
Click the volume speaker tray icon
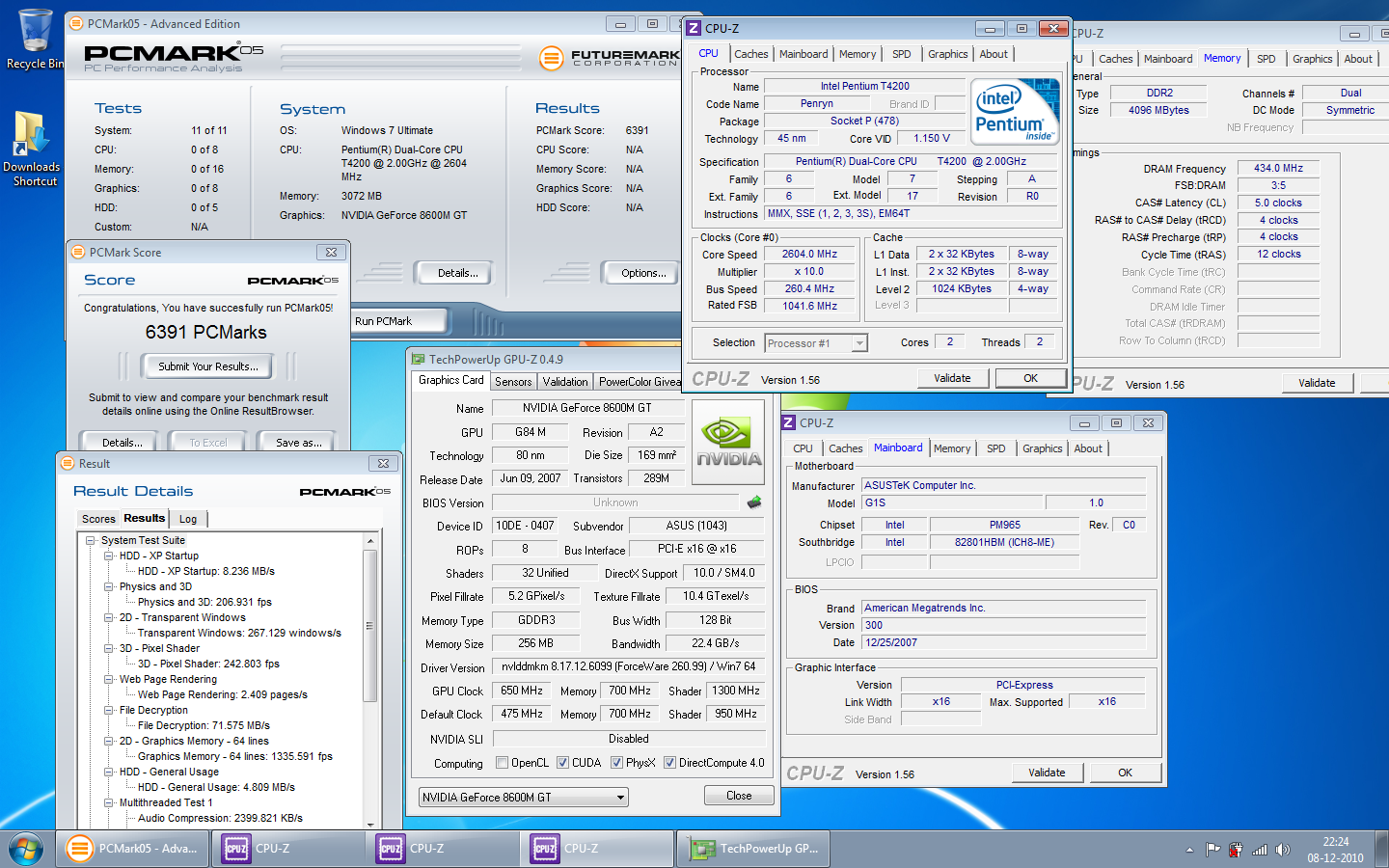coord(1283,850)
